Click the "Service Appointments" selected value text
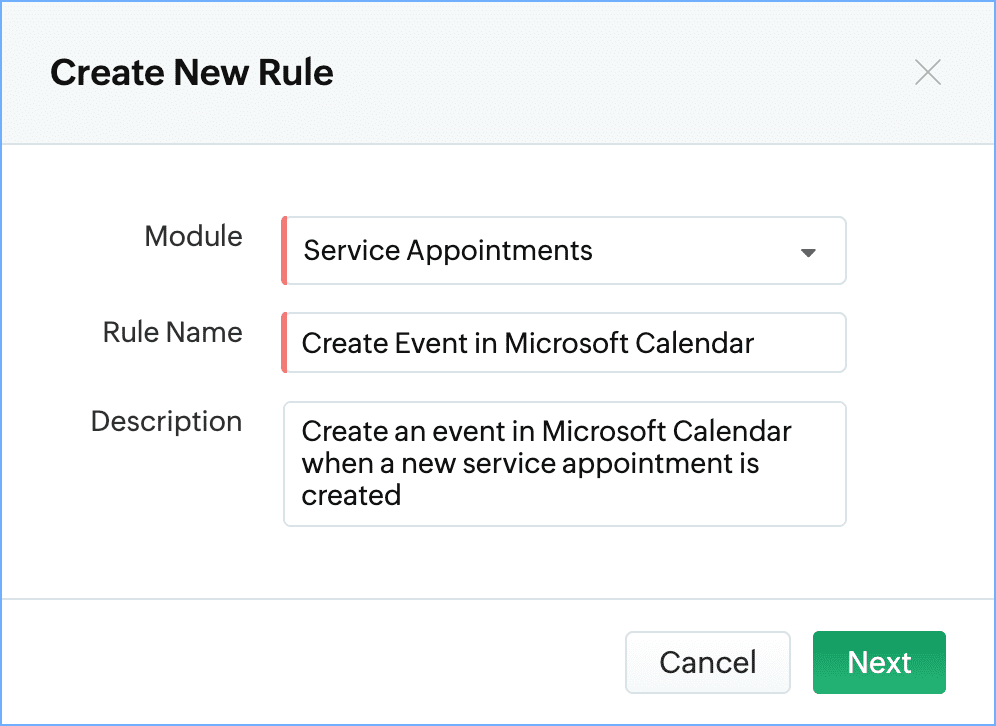 (448, 250)
